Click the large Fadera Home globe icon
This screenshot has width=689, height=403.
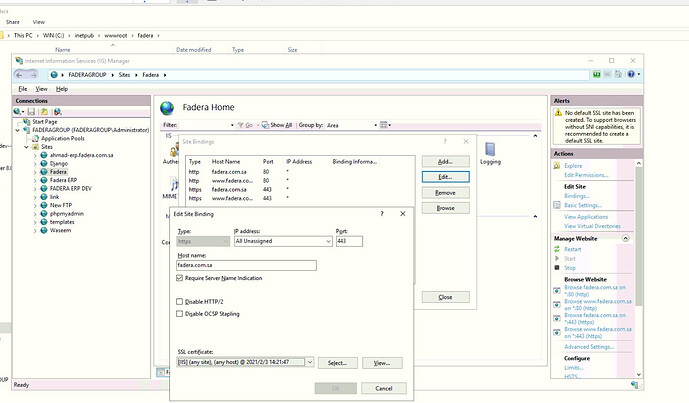click(167, 108)
